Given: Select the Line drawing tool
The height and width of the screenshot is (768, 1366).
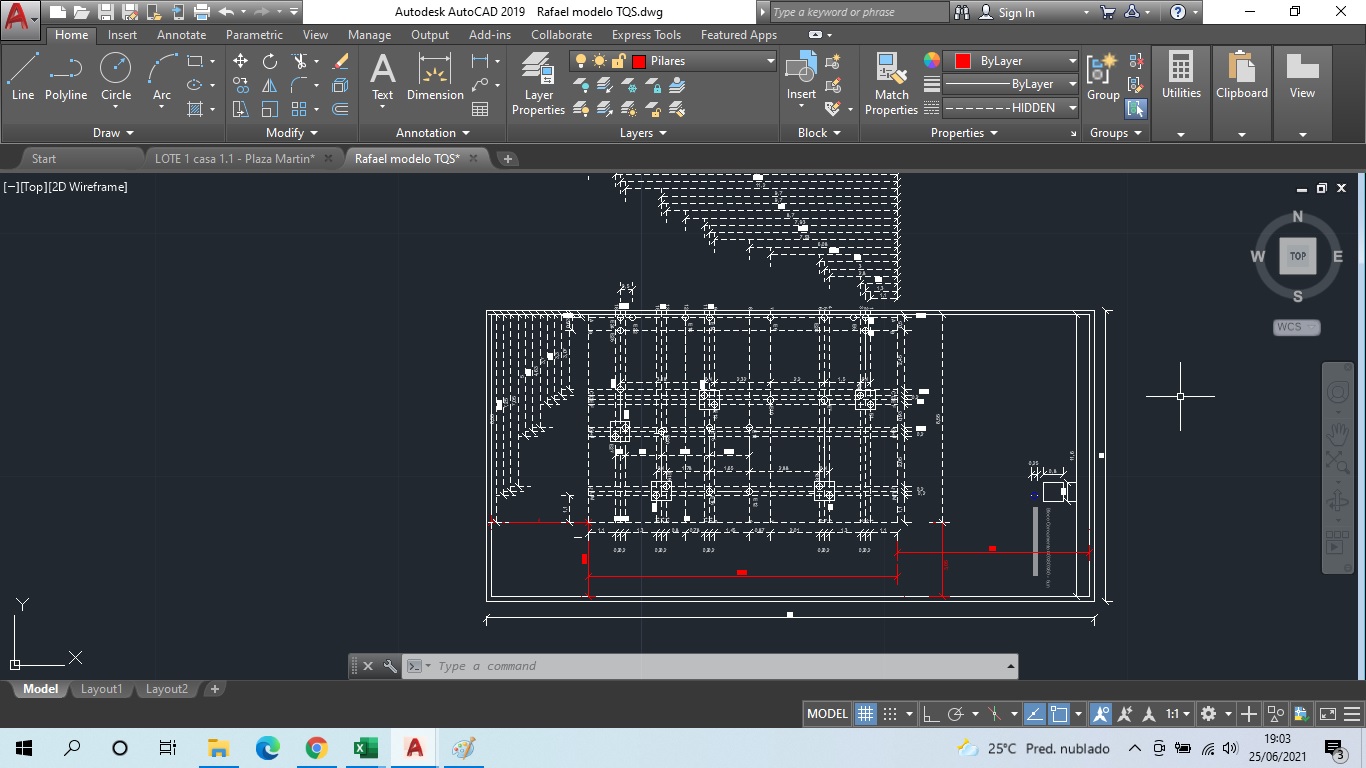Looking at the screenshot, I should coord(23,77).
